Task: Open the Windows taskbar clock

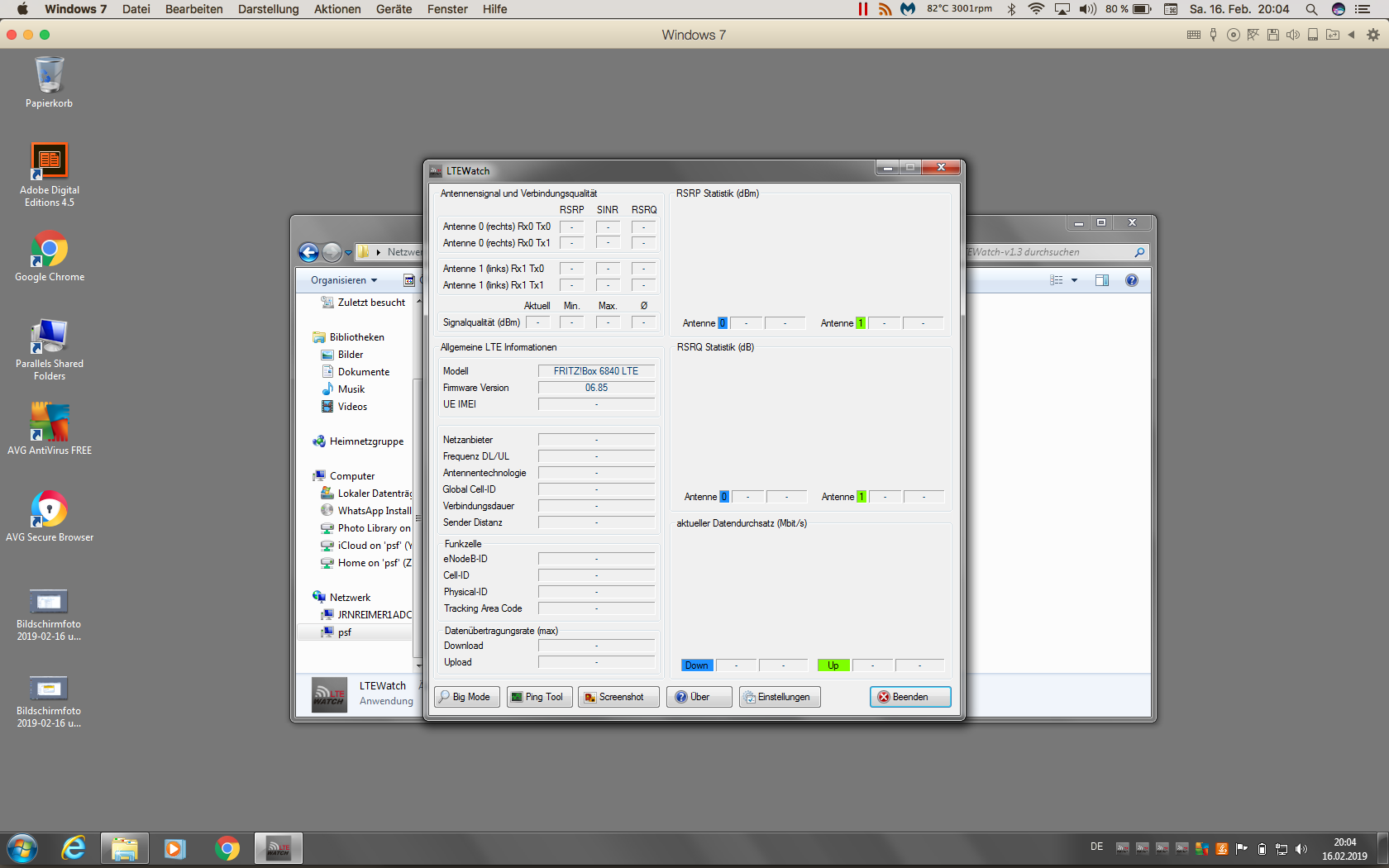Action: pos(1344,849)
